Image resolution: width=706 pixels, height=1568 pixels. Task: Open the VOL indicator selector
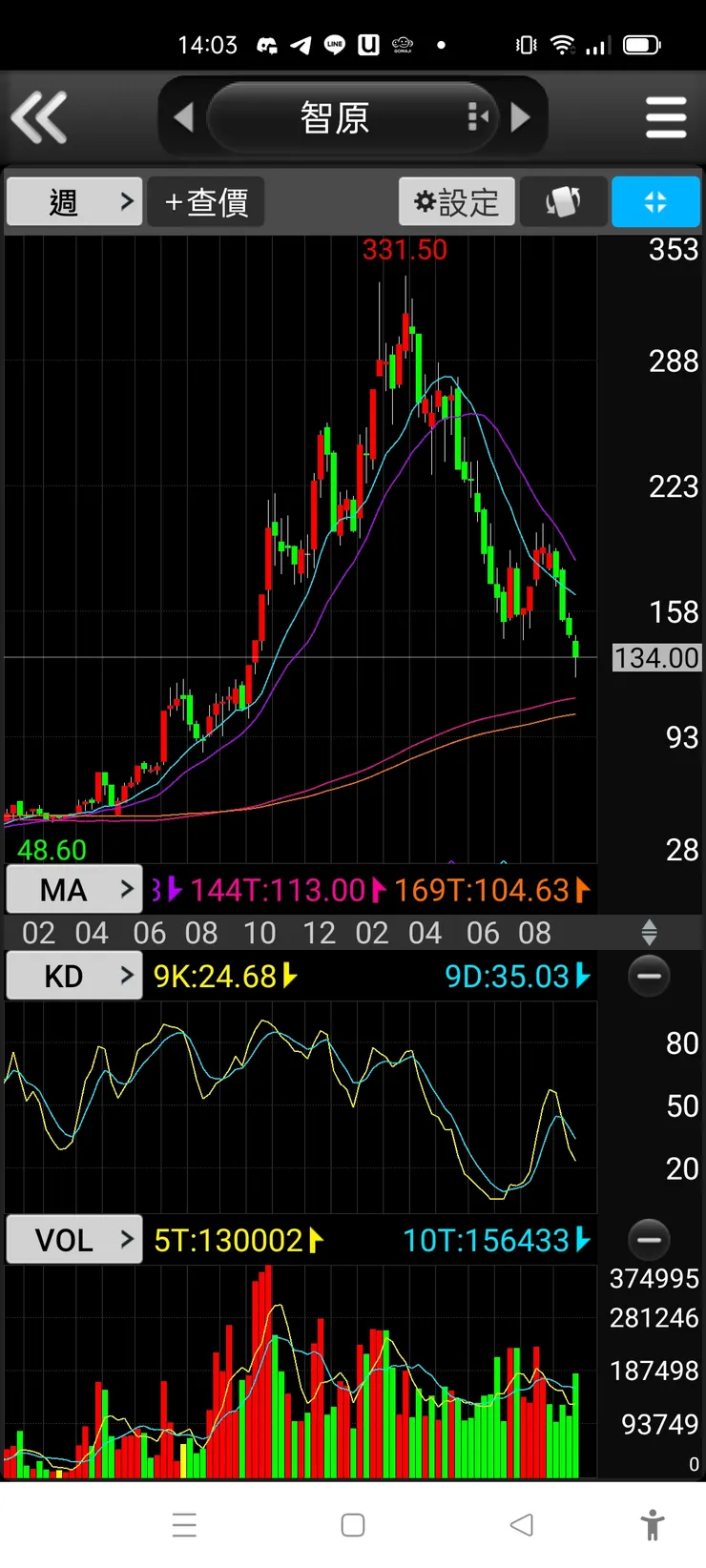(x=74, y=1240)
